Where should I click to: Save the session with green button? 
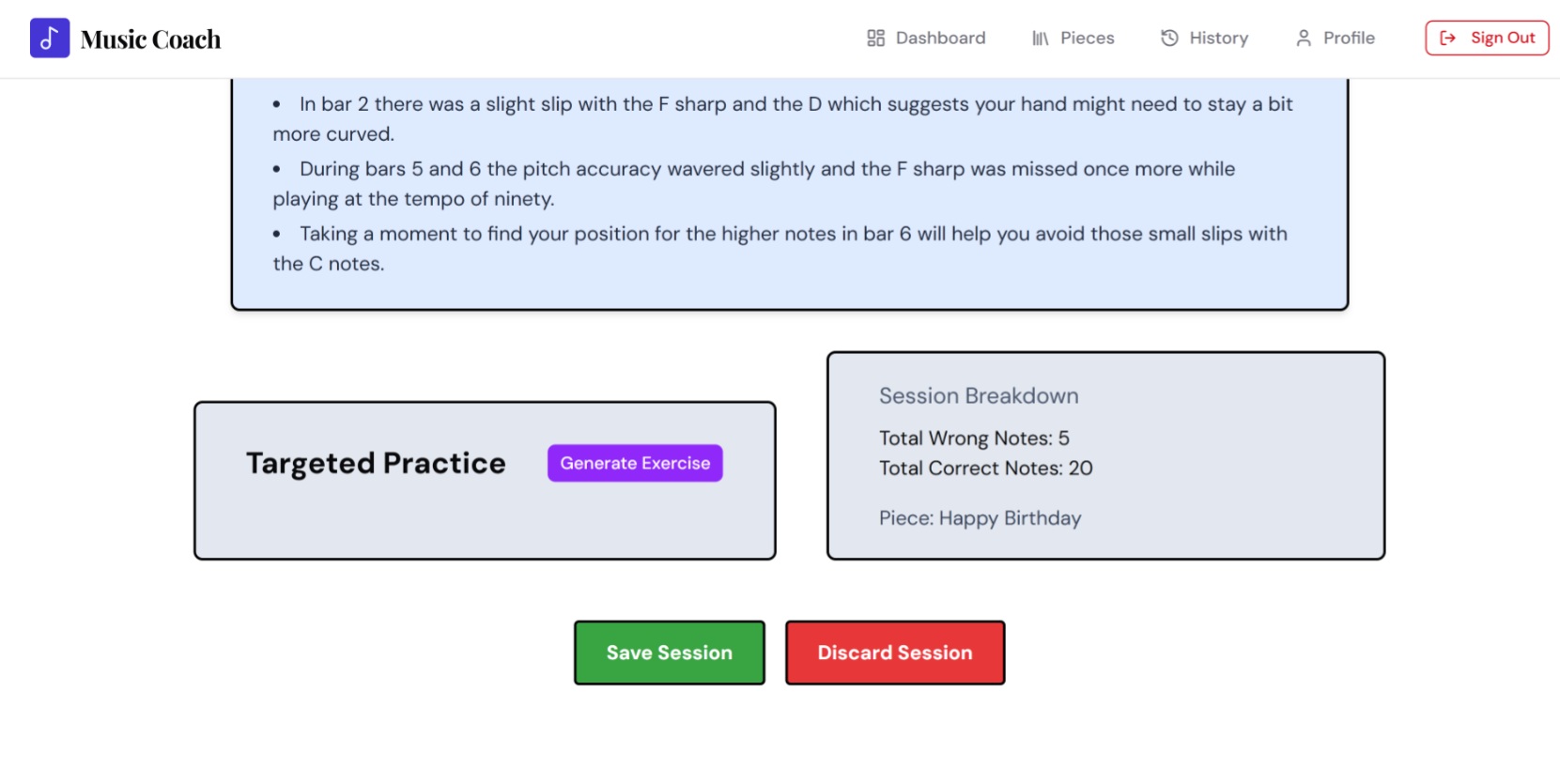click(670, 653)
